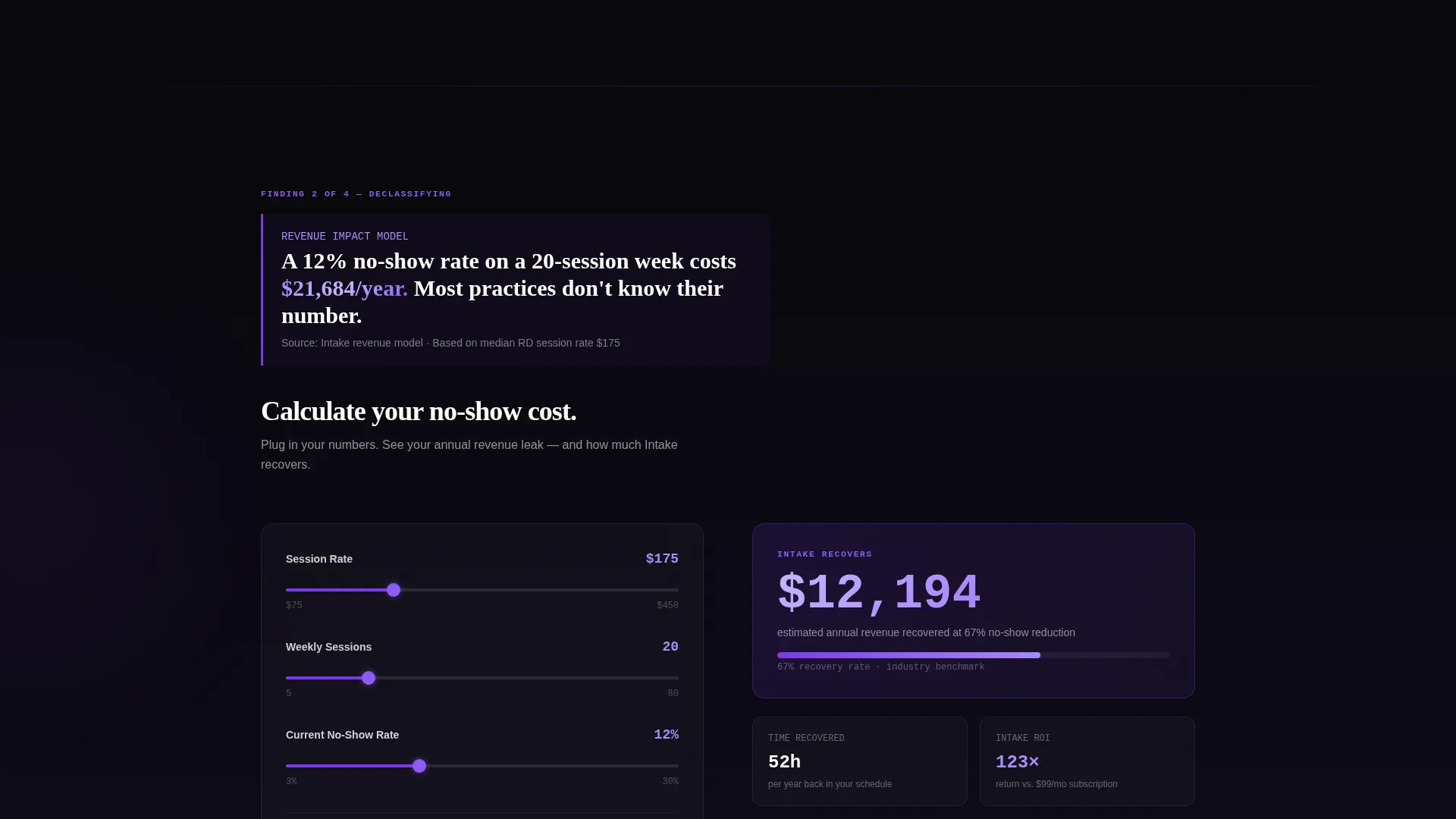1456x819 pixels.
Task: Click the Weekly Sessions track near 5
Action: pos(293,678)
